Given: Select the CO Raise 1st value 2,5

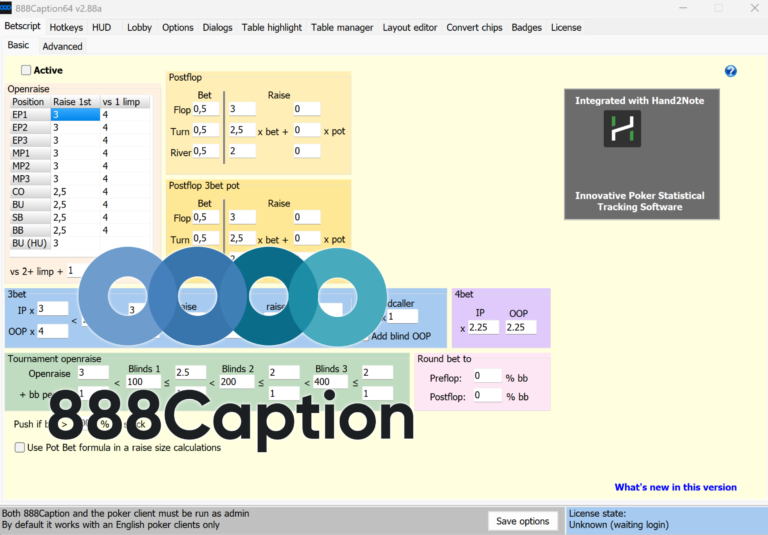Looking at the screenshot, I should coord(75,192).
